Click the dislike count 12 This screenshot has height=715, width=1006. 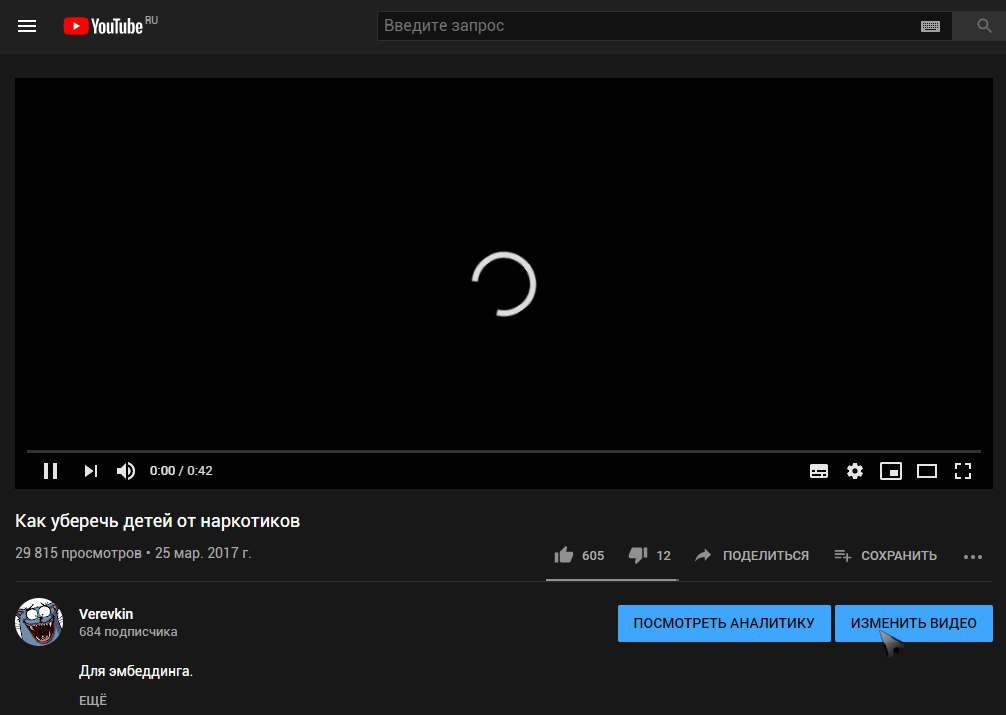point(663,556)
